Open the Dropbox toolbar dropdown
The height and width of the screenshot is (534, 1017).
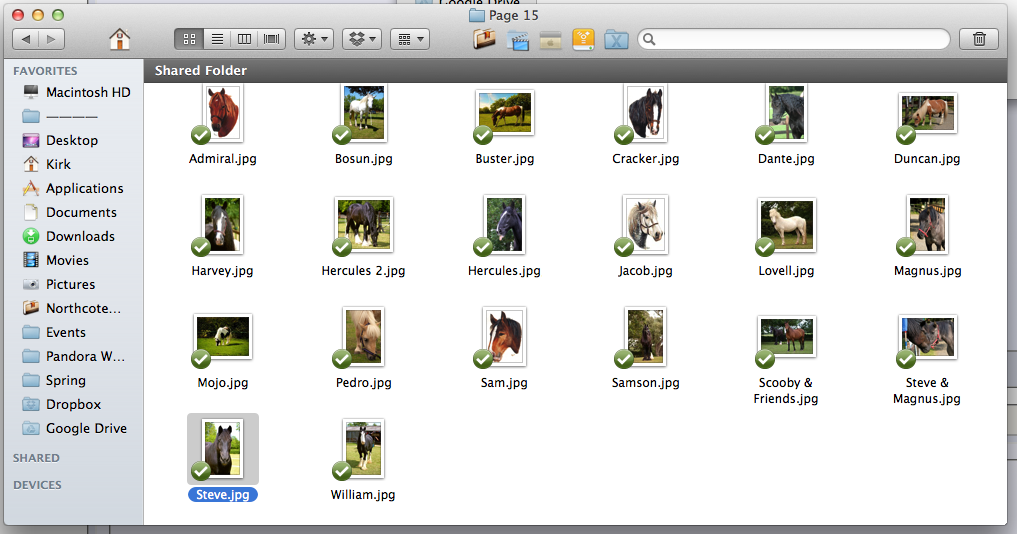point(362,40)
